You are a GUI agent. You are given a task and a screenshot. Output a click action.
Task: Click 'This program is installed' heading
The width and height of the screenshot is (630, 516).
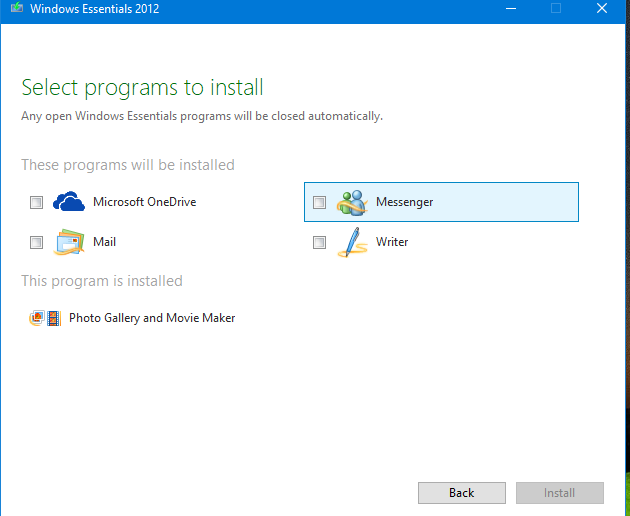(x=102, y=281)
